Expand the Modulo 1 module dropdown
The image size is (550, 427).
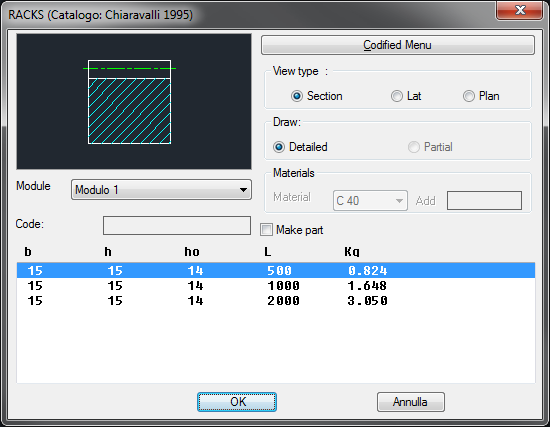(x=161, y=190)
